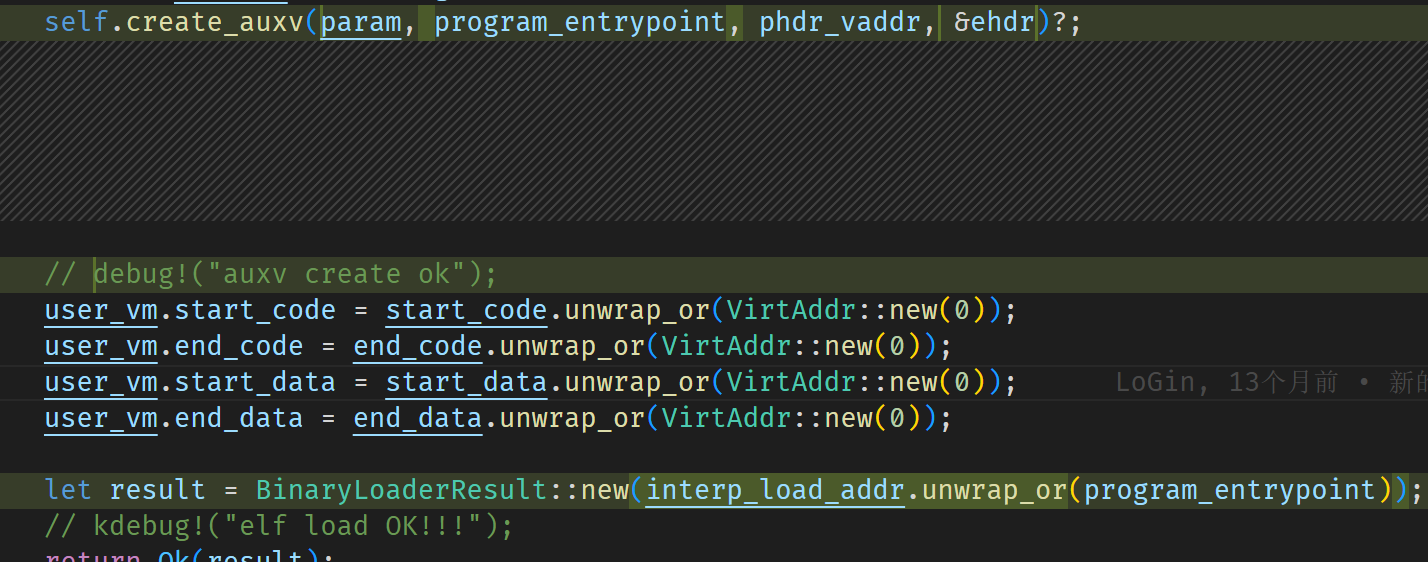The image size is (1428, 562).
Task: Click the BinaryLoaderResult type name
Action: pos(402,490)
